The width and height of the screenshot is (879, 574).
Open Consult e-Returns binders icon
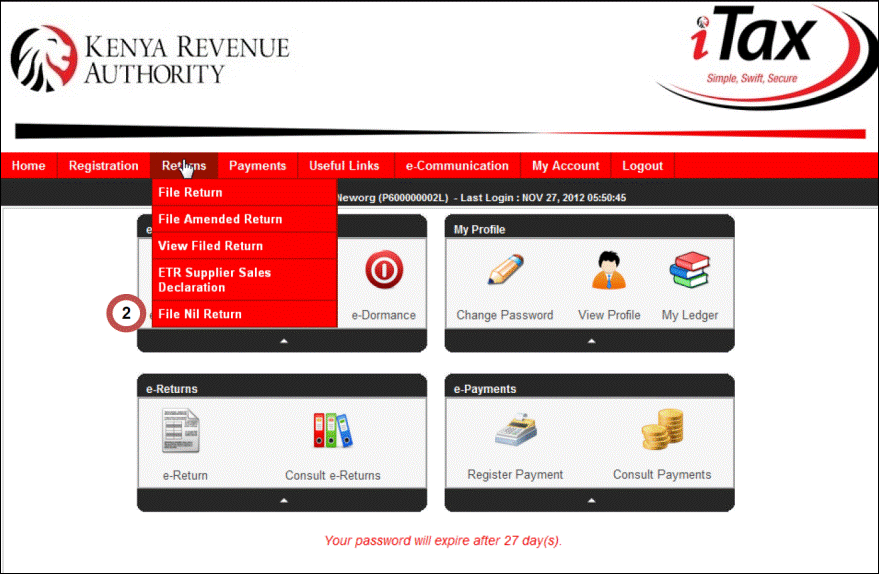(x=332, y=430)
